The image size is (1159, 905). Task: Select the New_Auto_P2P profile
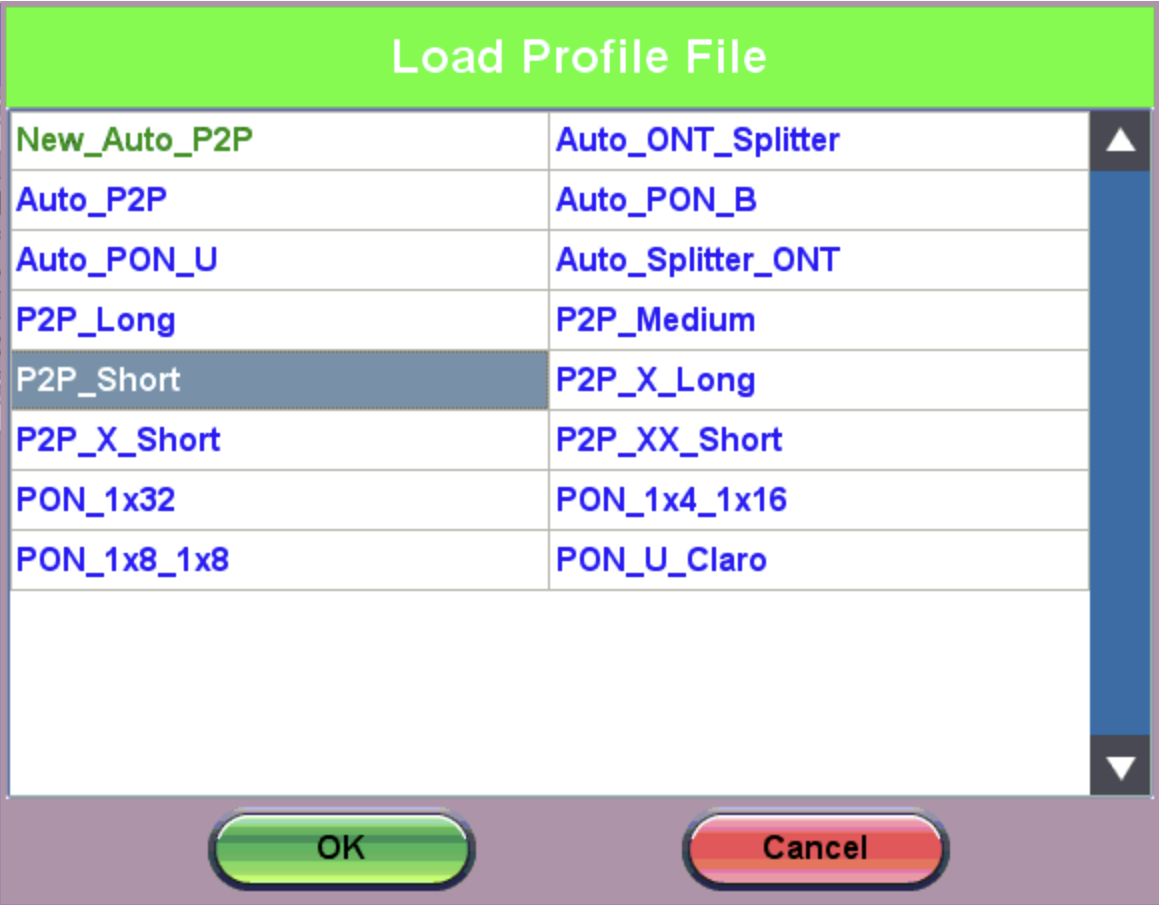(135, 140)
